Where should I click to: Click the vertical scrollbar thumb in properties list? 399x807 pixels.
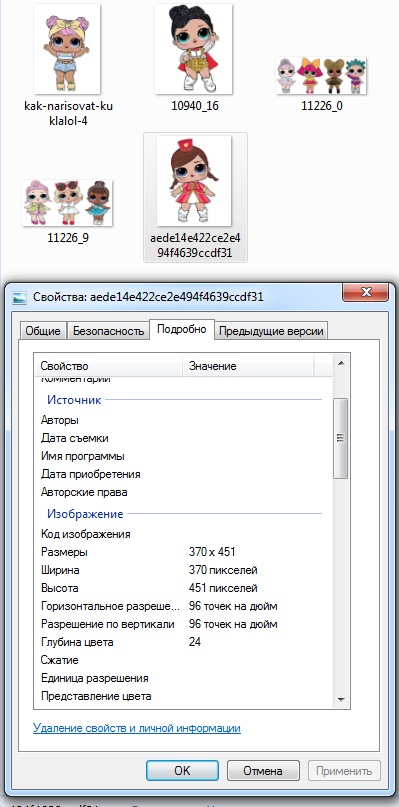340,438
